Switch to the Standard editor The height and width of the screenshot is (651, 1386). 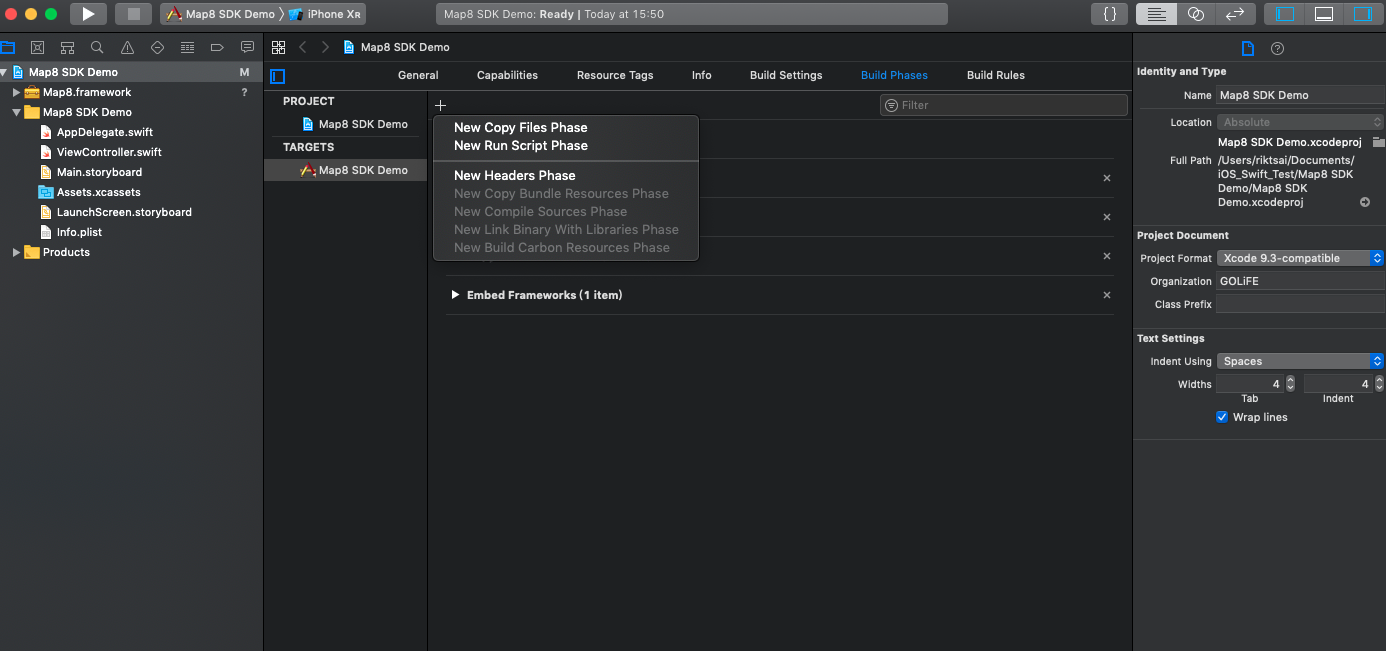tap(1156, 14)
